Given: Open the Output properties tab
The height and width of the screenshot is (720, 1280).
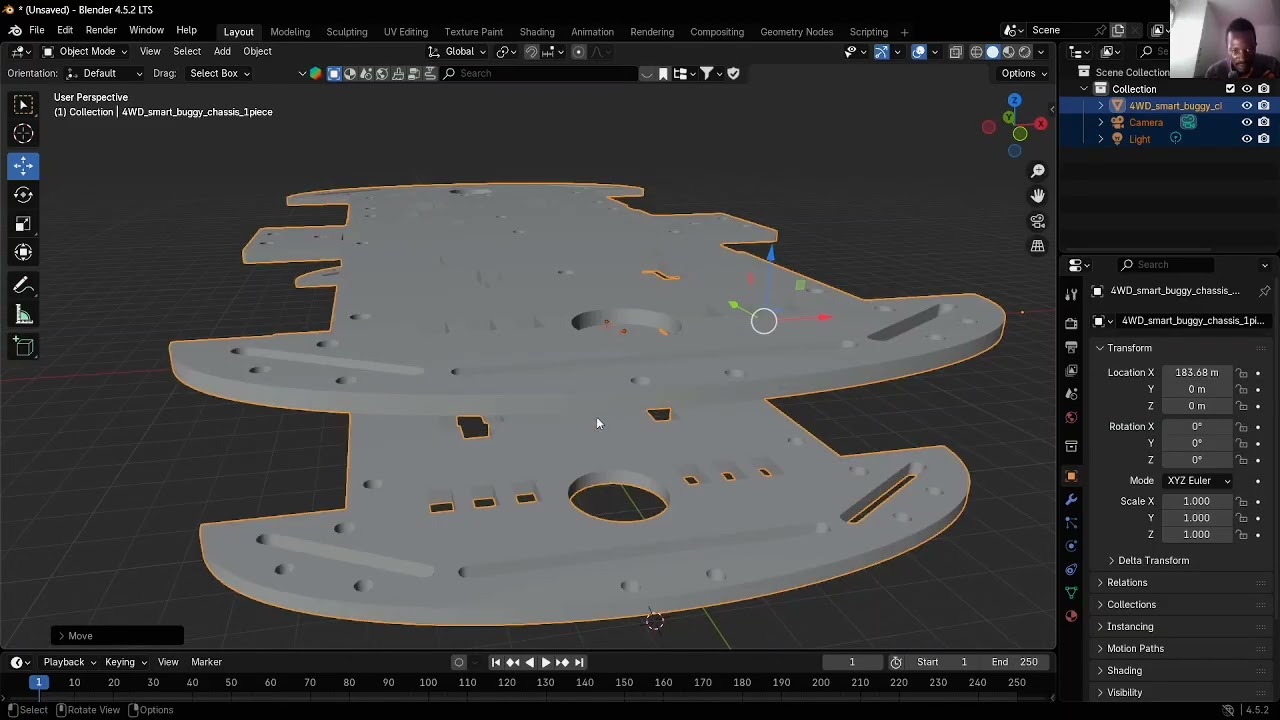Looking at the screenshot, I should [1071, 347].
